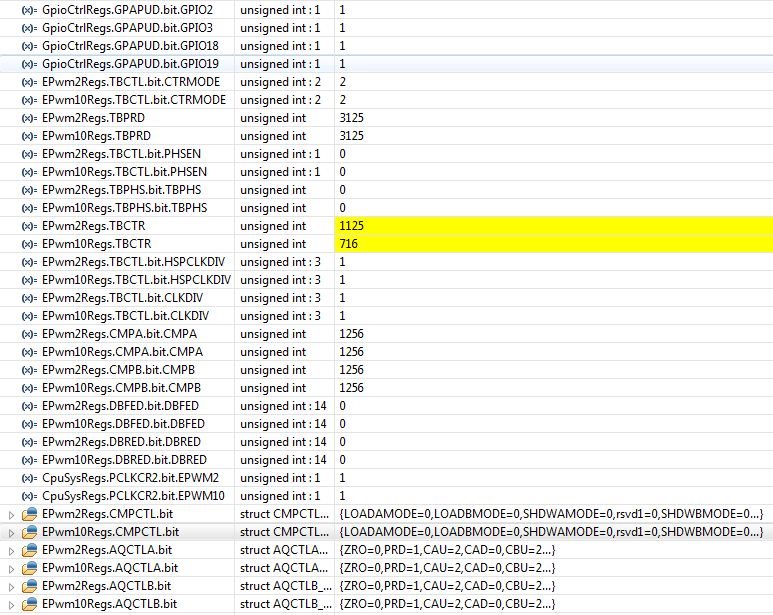Expand the EPwm2Regs.CMPCTL.bit struct
The image size is (773, 615).
pos(11,515)
